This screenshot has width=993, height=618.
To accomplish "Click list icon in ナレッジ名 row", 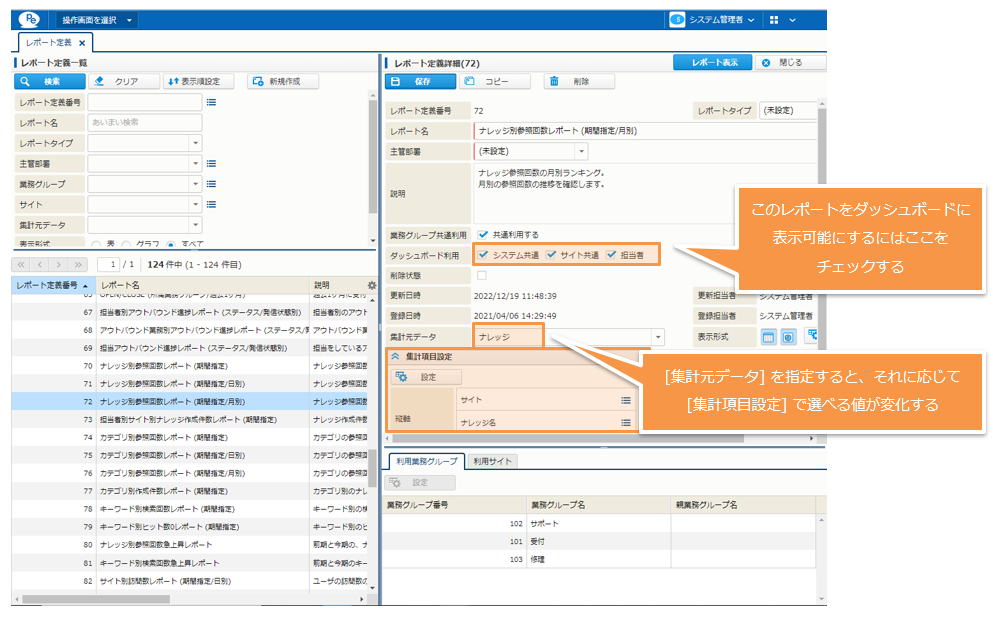I will [x=625, y=424].
